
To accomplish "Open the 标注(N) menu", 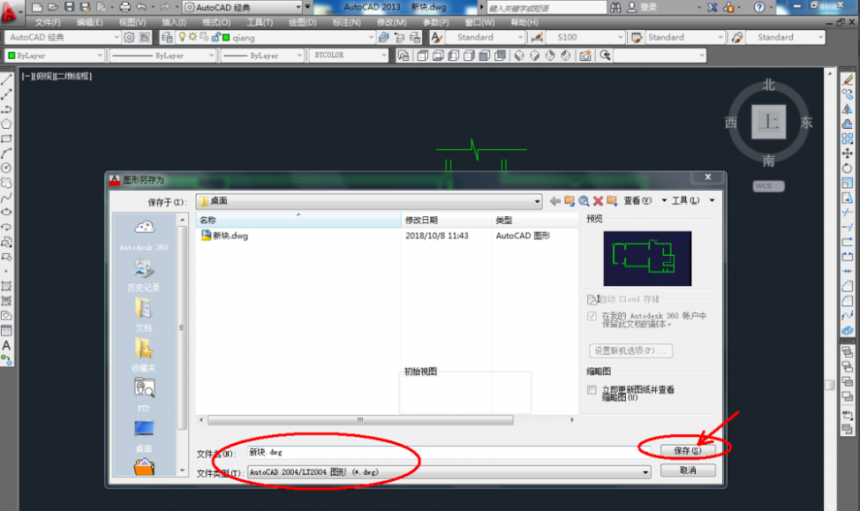I will [x=347, y=22].
